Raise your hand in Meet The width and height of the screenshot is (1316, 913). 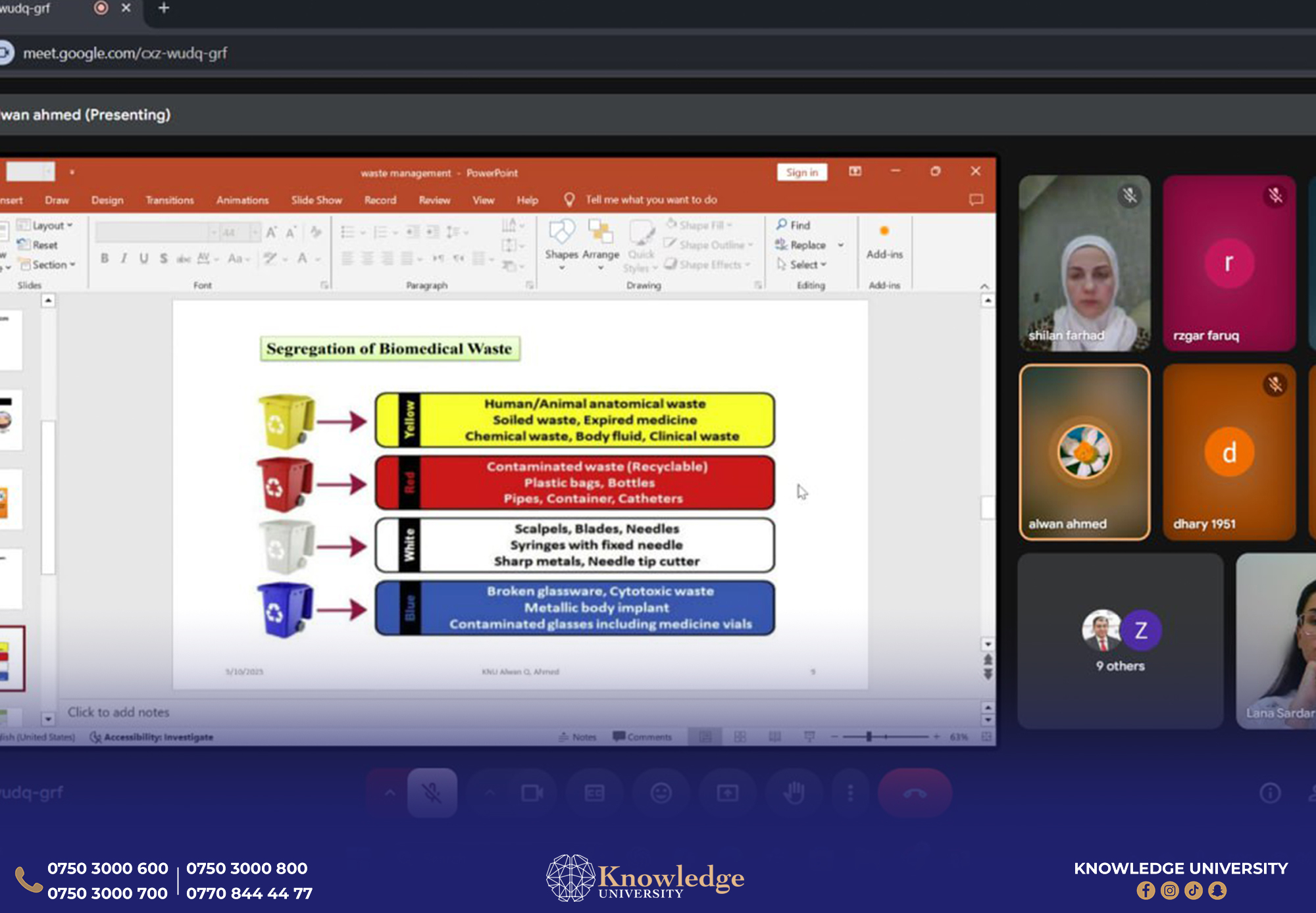pyautogui.click(x=794, y=793)
